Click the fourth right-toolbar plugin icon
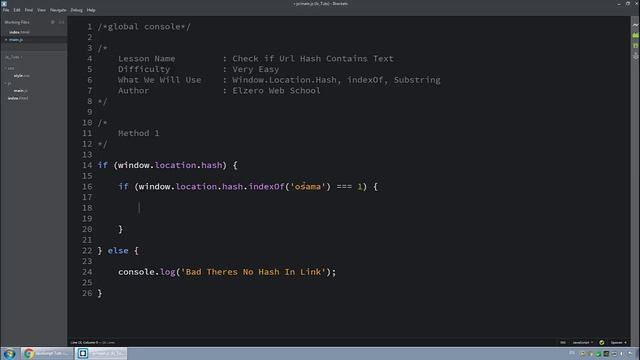Viewport: 640px width, 360px height. point(636,56)
